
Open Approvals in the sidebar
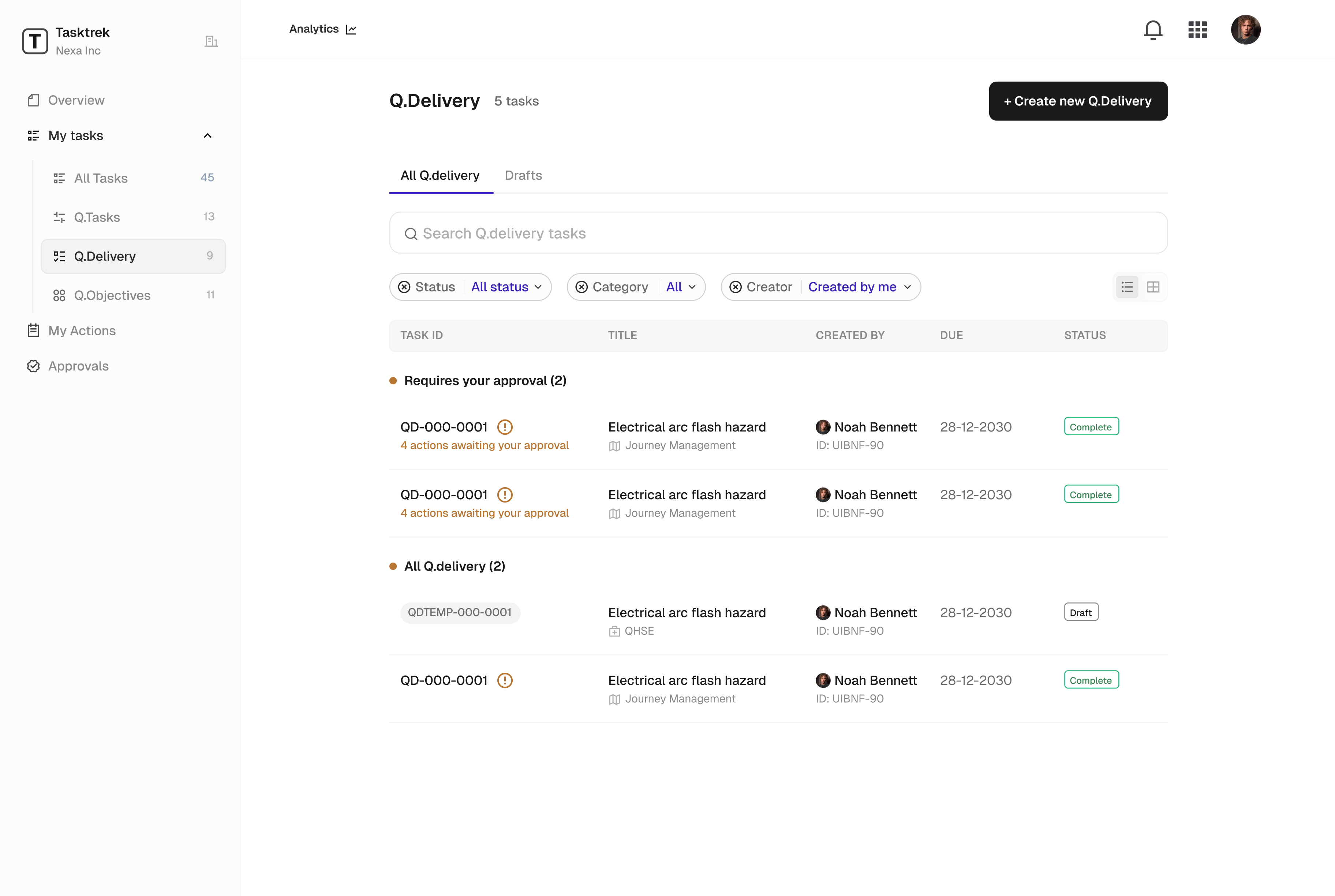point(67,366)
